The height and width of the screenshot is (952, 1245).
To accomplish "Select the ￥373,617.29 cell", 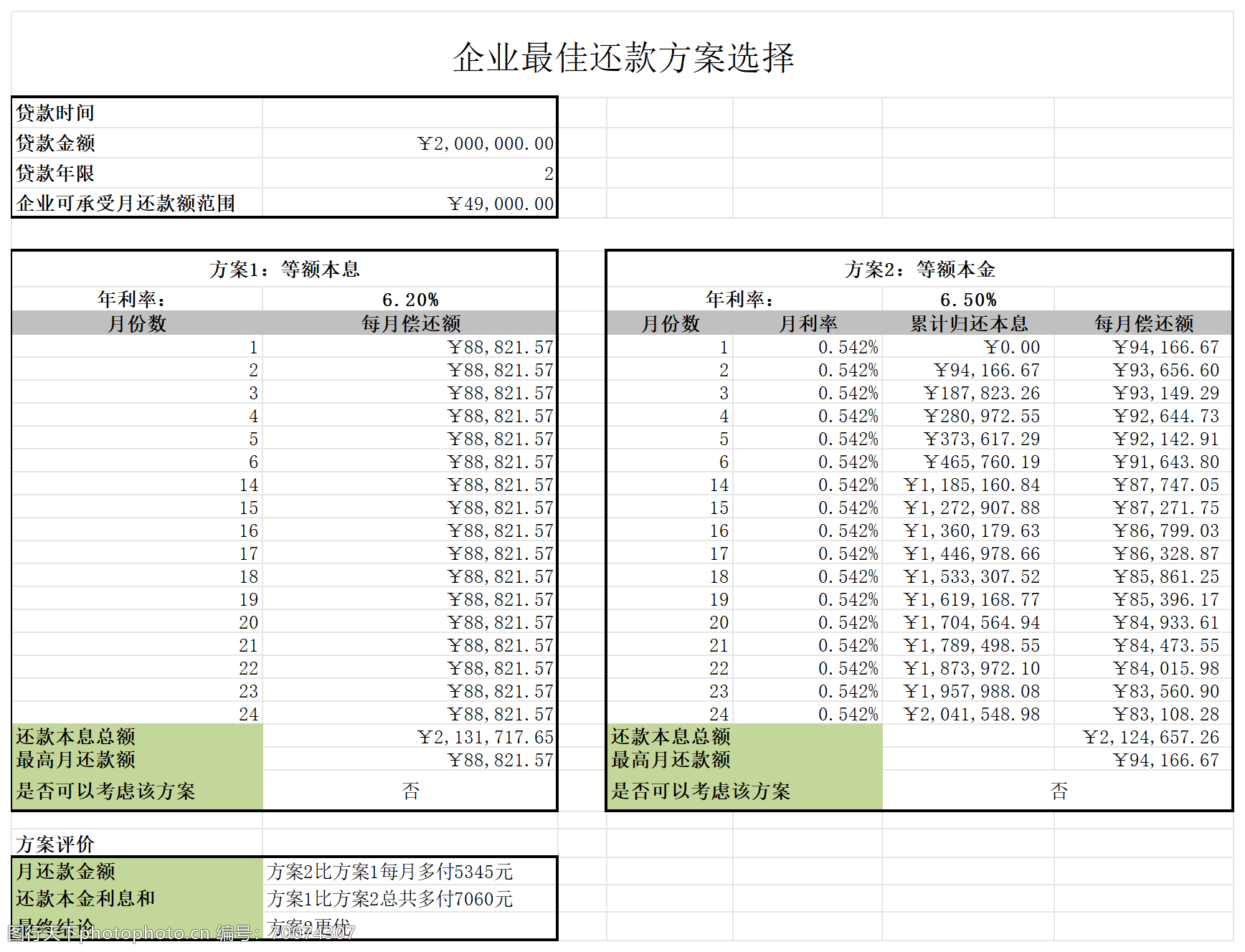I will pos(968,439).
